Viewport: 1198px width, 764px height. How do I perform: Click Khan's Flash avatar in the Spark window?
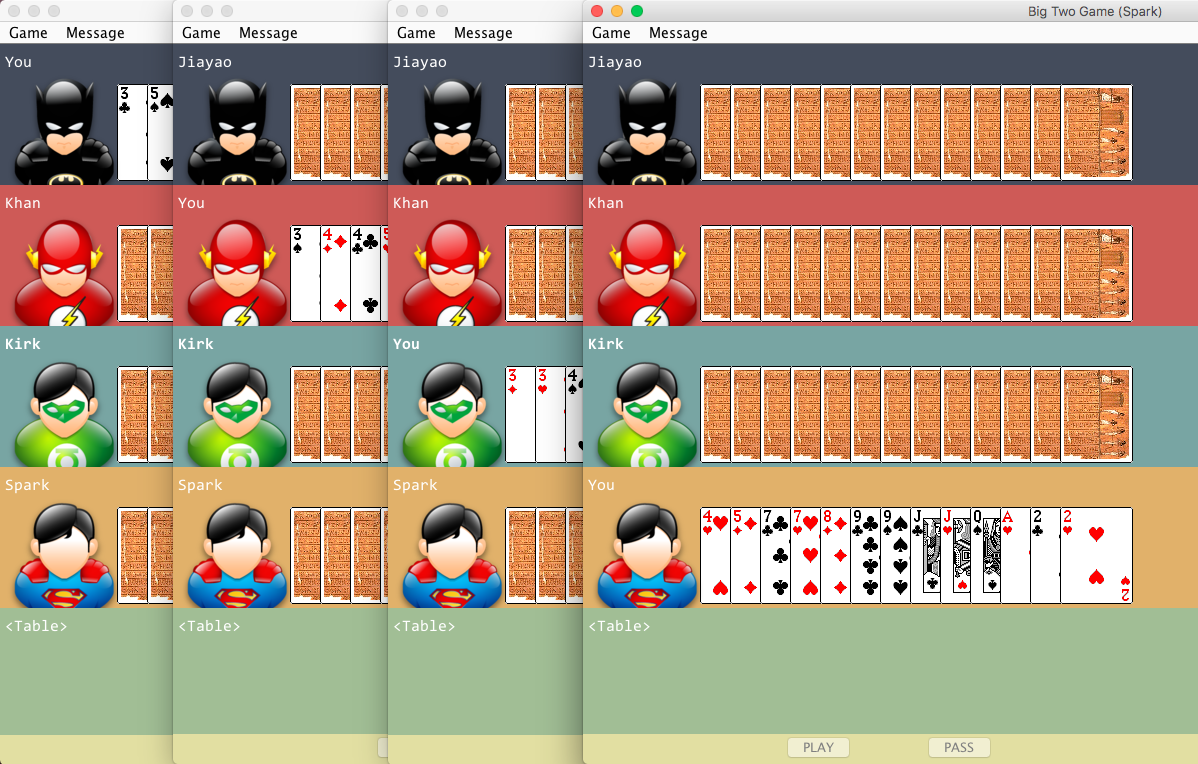[647, 274]
